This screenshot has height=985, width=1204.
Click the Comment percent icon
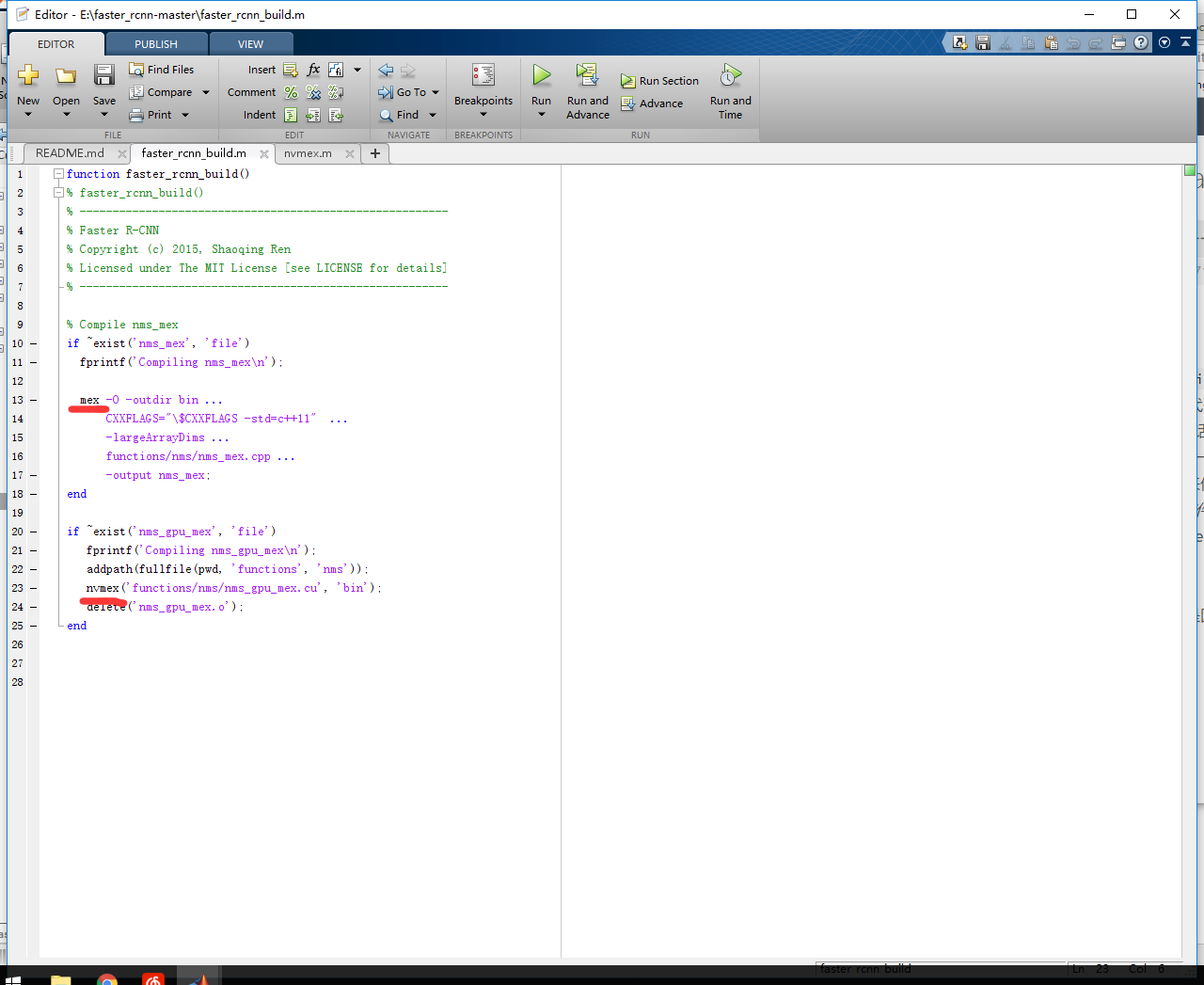pyautogui.click(x=293, y=91)
